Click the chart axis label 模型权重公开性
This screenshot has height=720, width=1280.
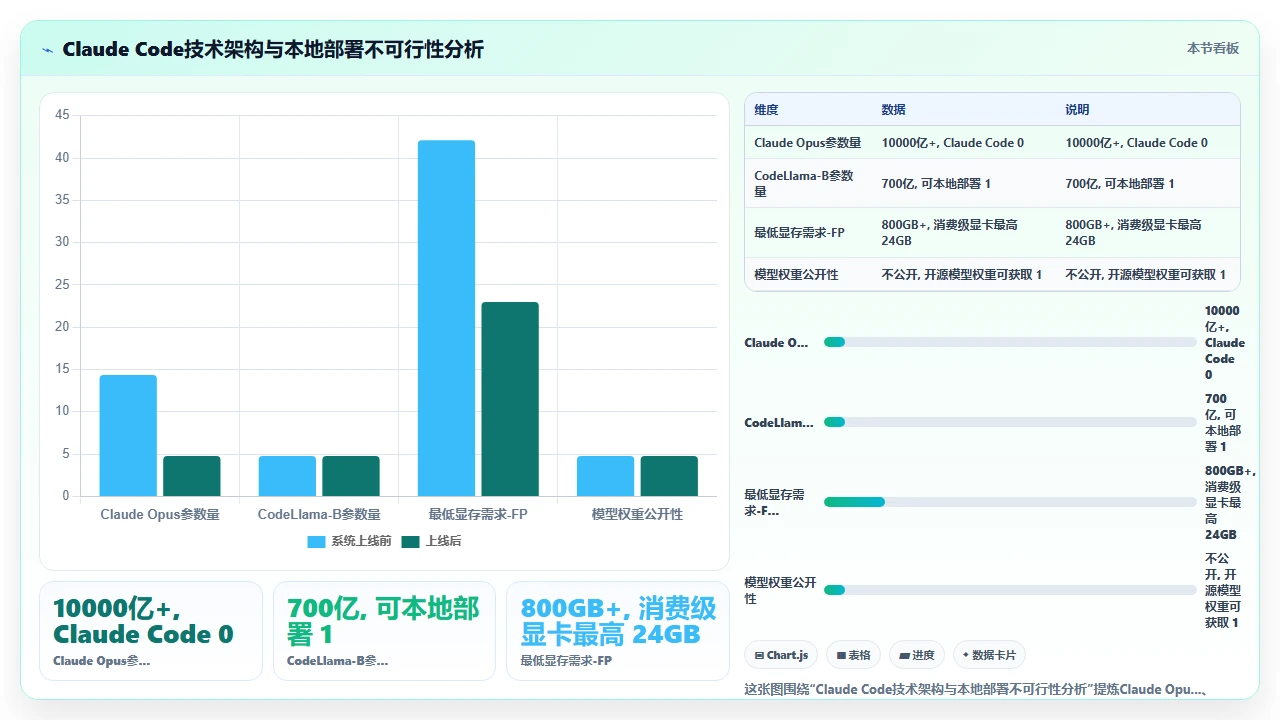pyautogui.click(x=637, y=514)
